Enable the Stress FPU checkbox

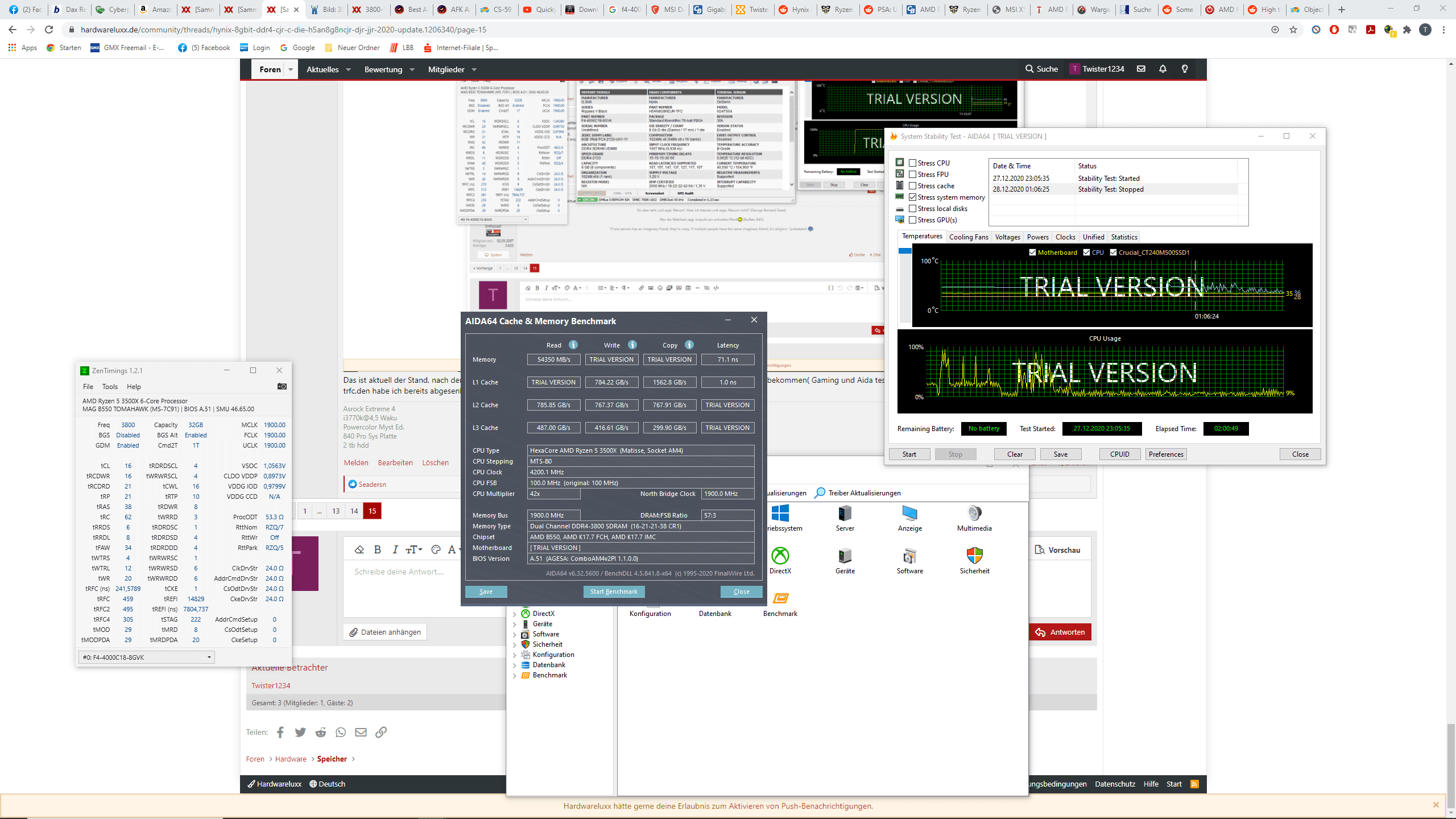coord(912,175)
